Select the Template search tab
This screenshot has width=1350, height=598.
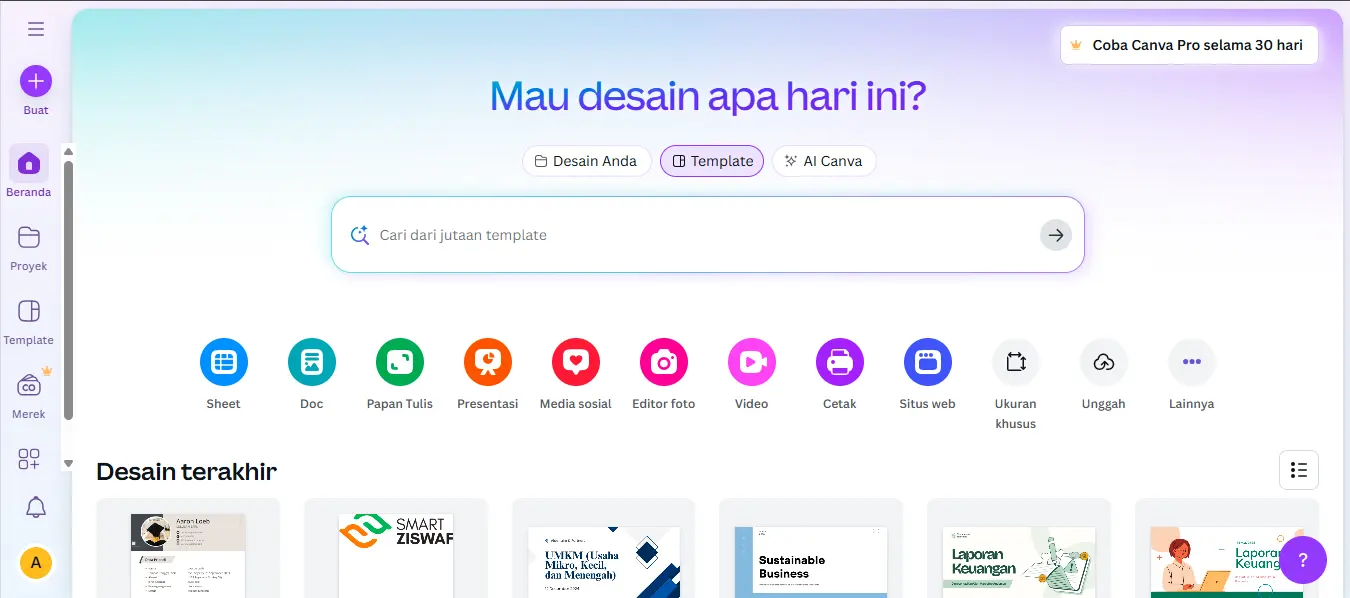point(712,161)
